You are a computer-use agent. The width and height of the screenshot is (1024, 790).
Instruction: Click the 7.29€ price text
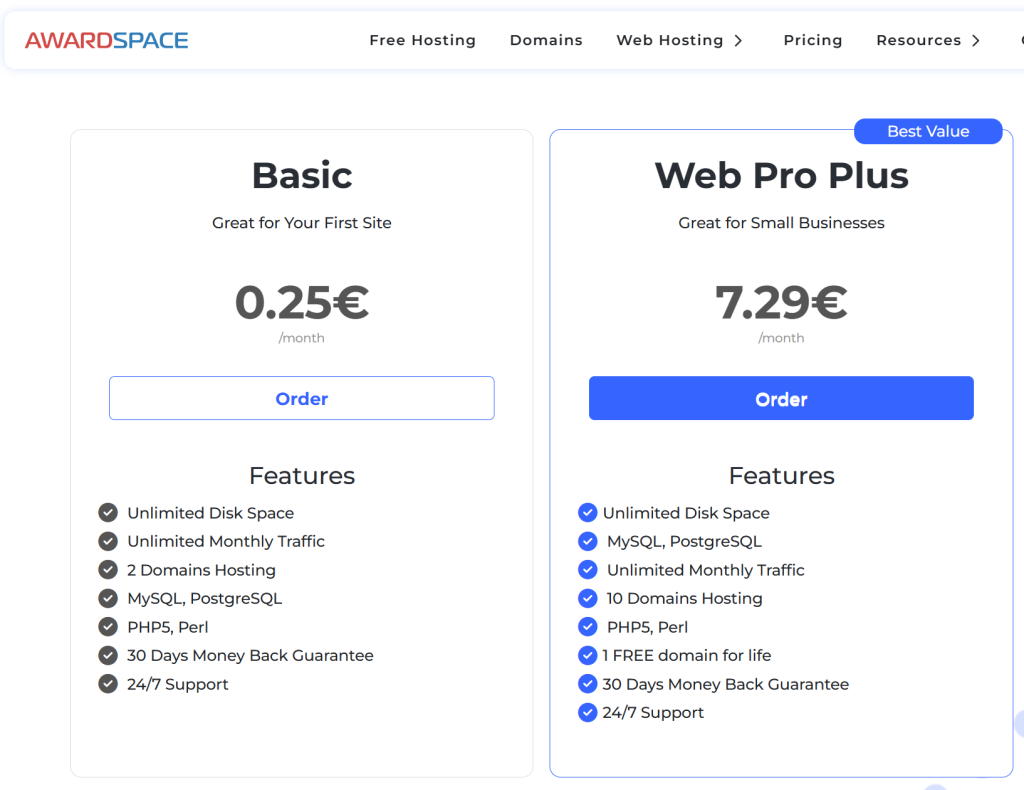[781, 302]
